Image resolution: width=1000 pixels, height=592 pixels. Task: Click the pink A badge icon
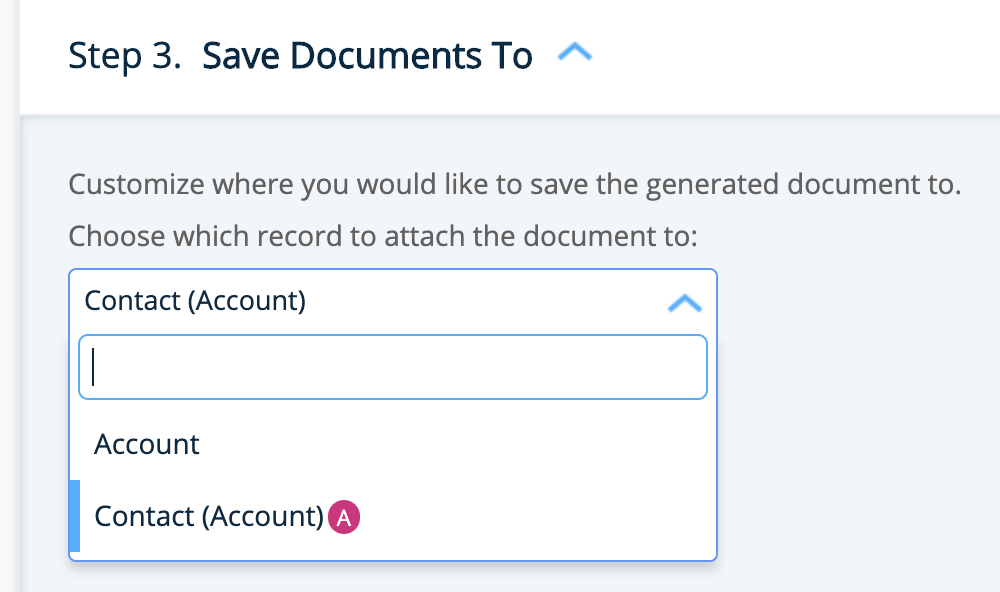(344, 516)
